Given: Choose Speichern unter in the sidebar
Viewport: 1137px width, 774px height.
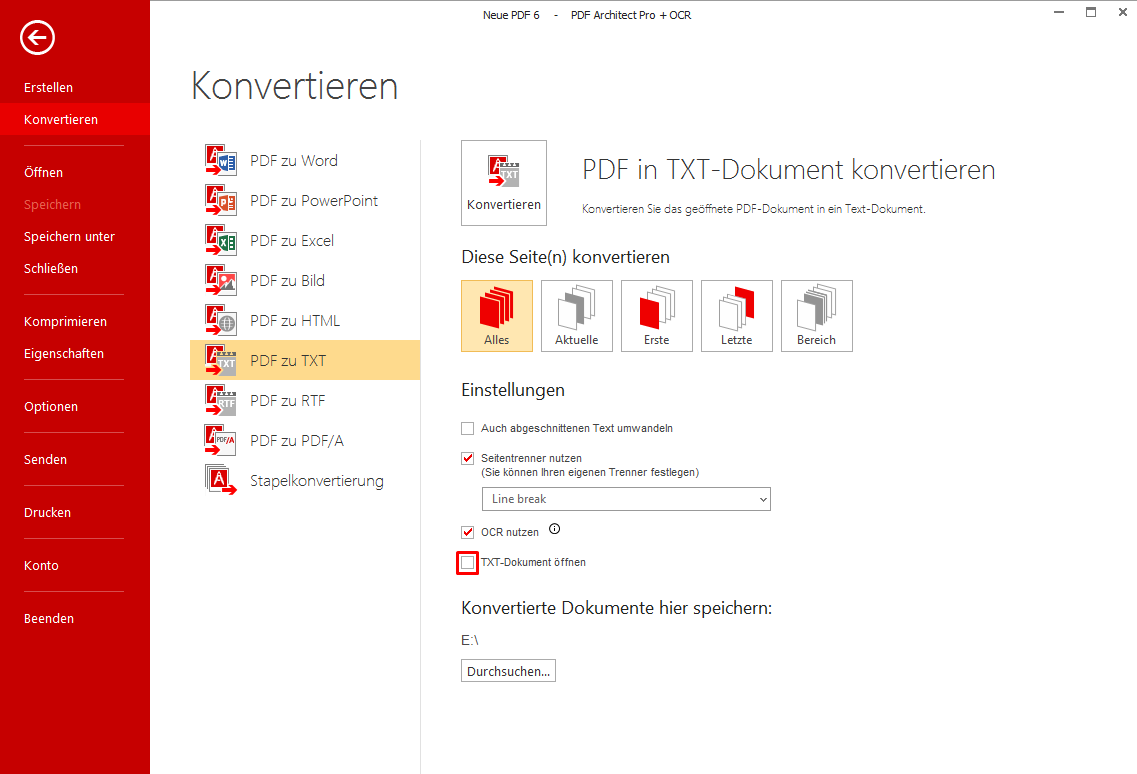Looking at the screenshot, I should pos(70,236).
